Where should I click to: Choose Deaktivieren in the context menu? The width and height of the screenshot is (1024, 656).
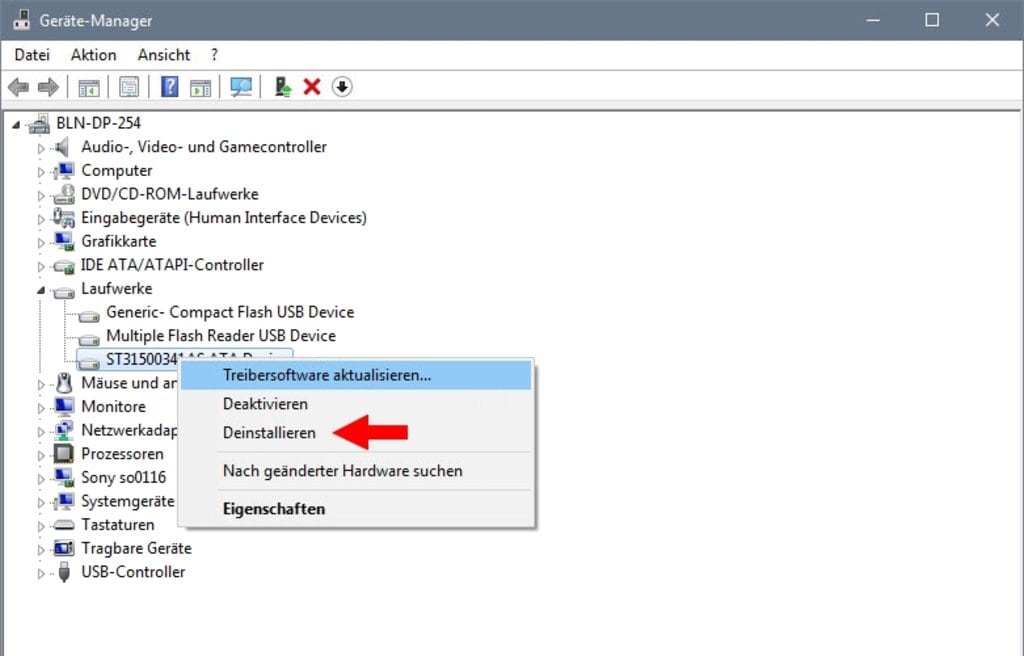pyautogui.click(x=357, y=404)
